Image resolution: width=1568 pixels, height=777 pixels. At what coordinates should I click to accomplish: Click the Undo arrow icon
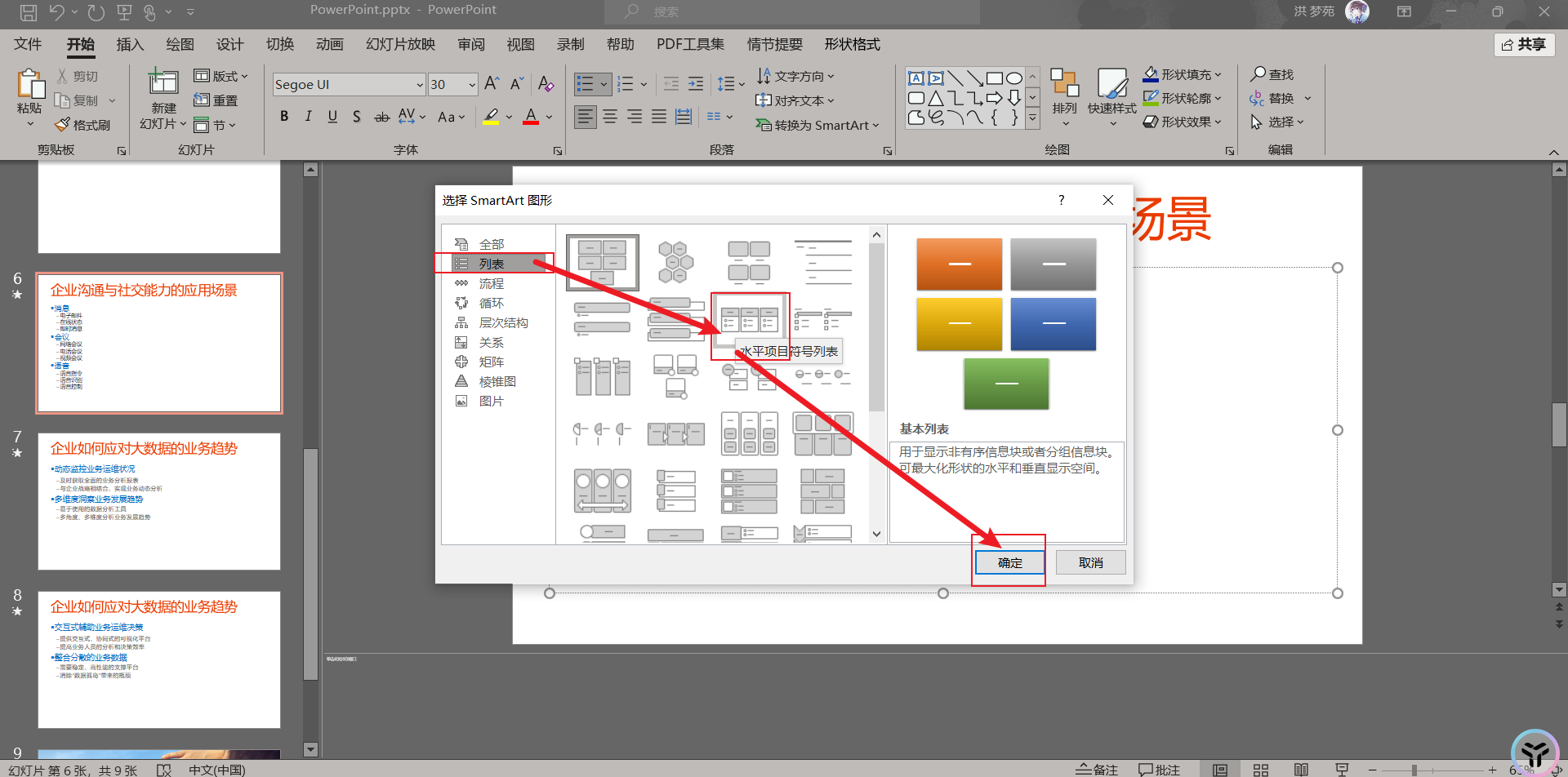(56, 12)
